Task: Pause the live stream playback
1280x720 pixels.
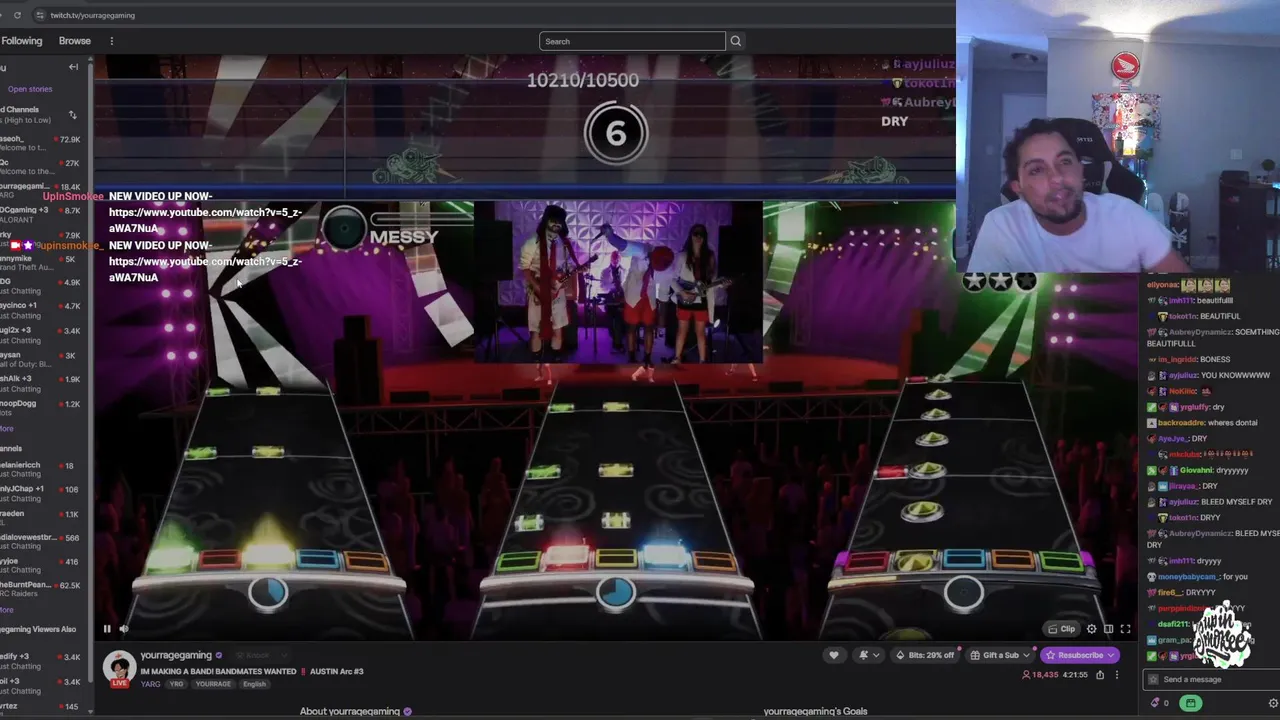Action: point(107,629)
